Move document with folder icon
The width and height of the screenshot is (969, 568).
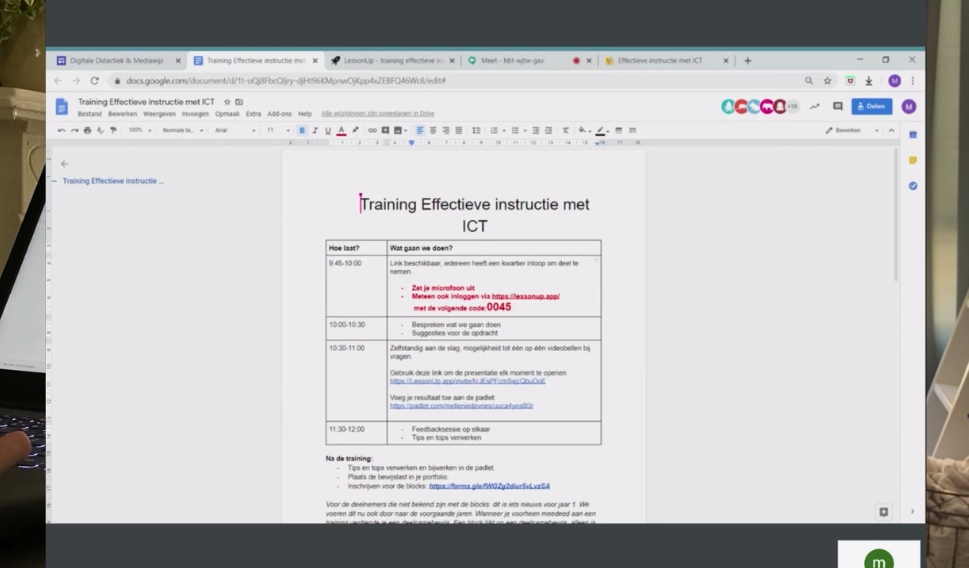click(239, 102)
